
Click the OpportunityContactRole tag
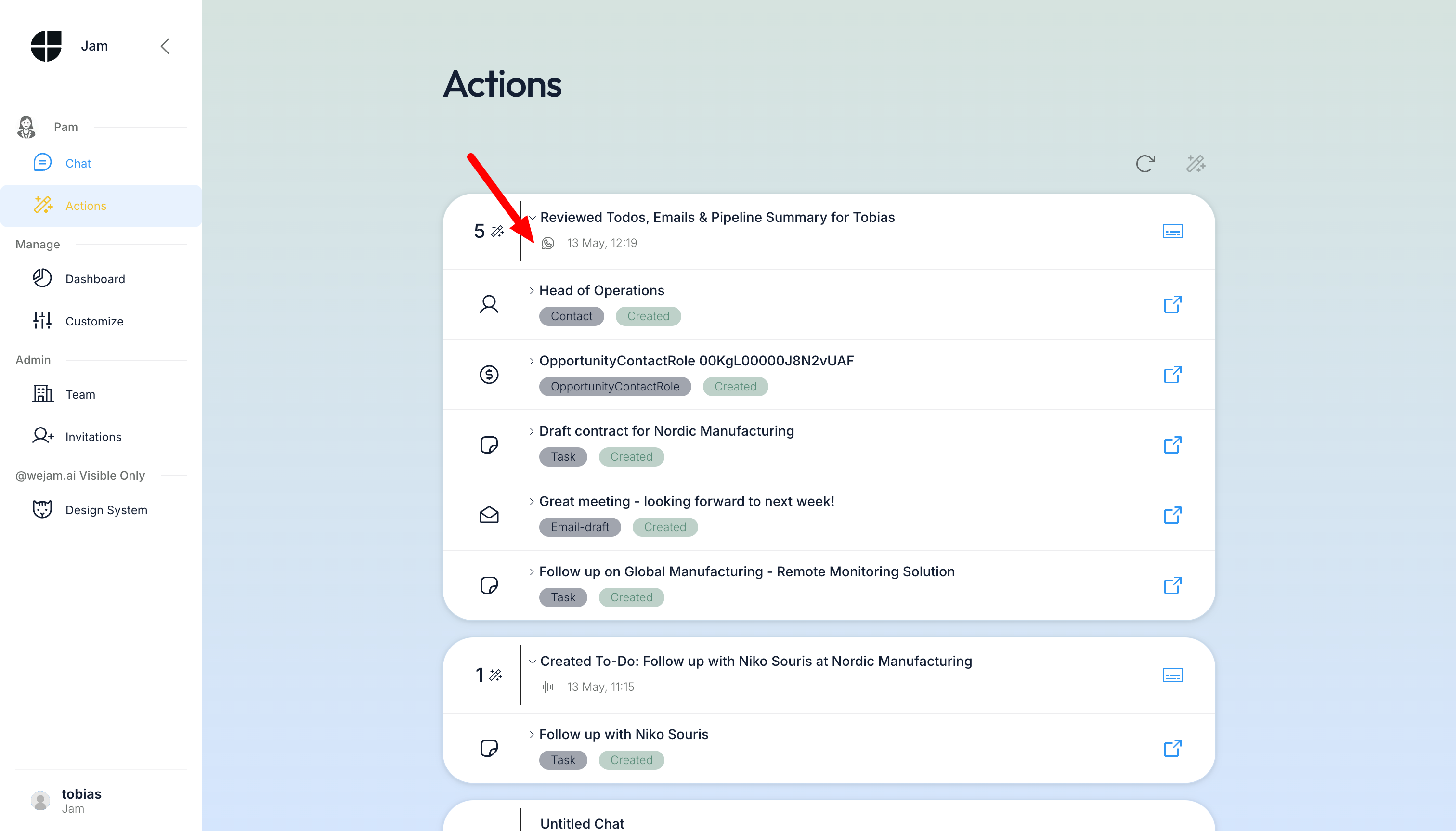615,387
